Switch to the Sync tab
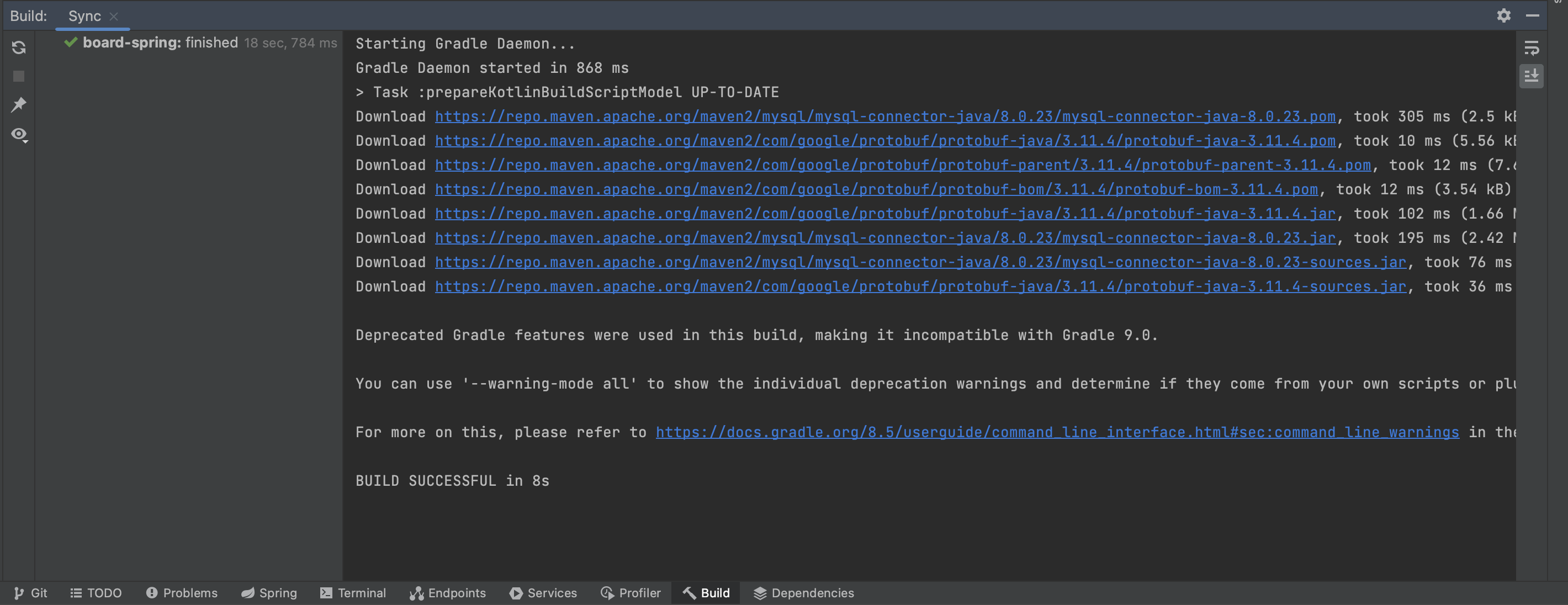 pyautogui.click(x=84, y=17)
